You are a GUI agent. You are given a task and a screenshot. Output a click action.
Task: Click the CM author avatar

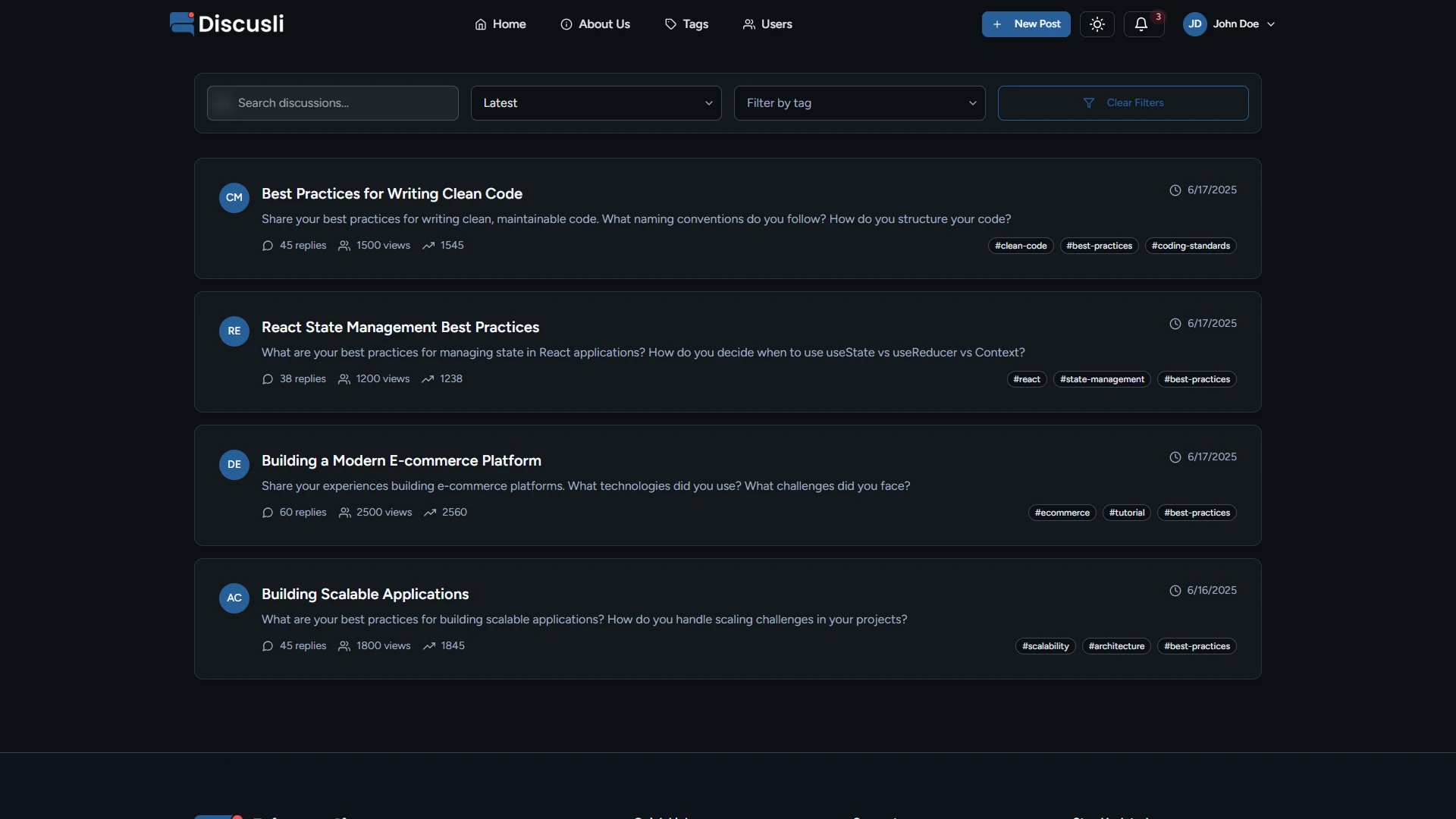click(x=234, y=198)
